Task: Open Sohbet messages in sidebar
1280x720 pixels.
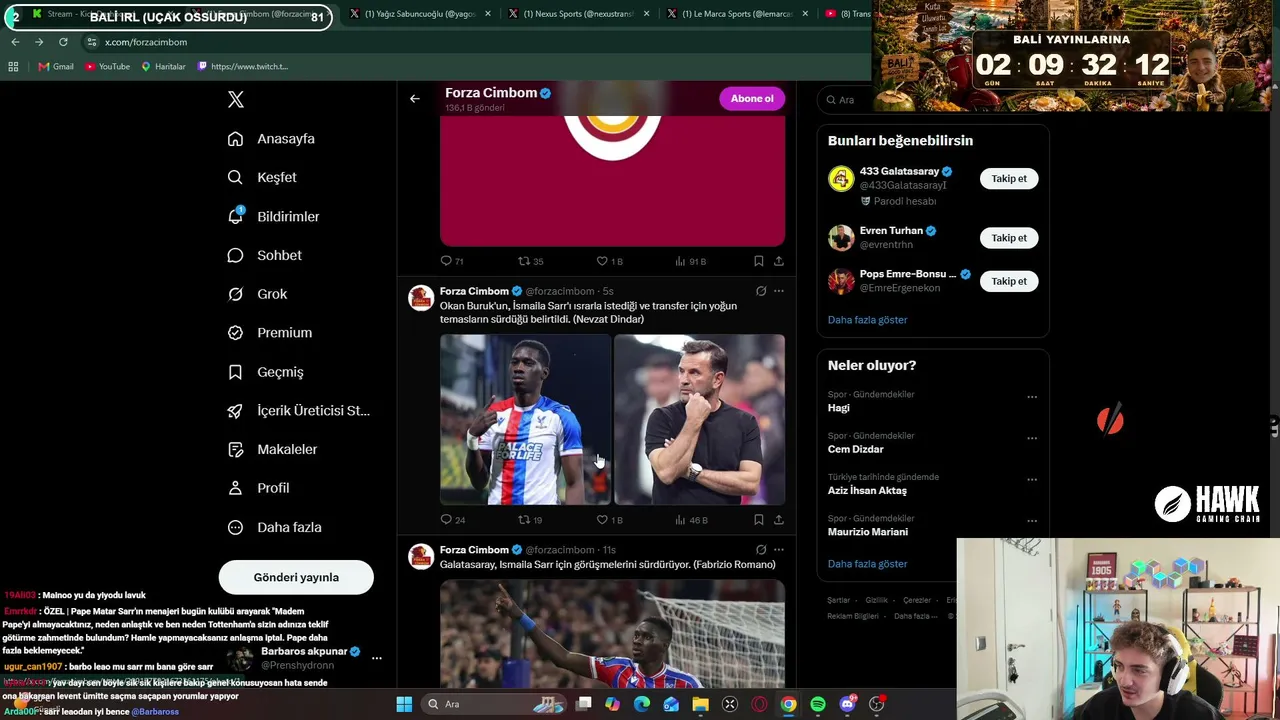Action: (264, 255)
